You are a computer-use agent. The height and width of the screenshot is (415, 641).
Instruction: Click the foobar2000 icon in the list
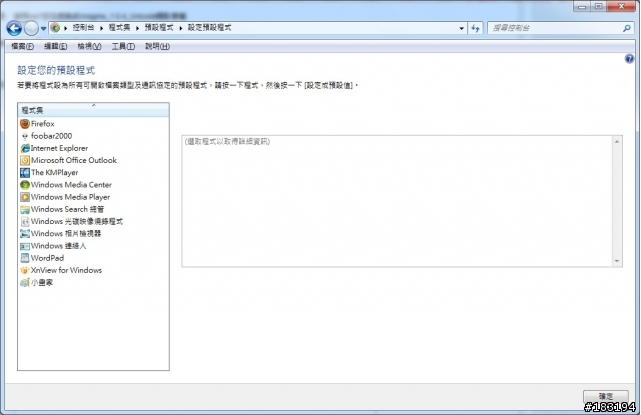click(x=25, y=136)
